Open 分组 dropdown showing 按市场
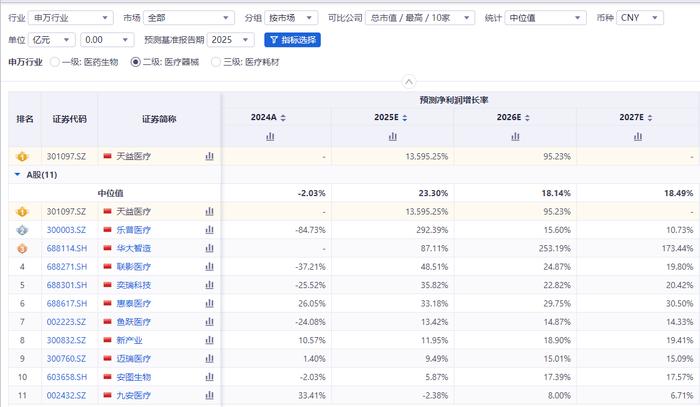 (x=291, y=18)
